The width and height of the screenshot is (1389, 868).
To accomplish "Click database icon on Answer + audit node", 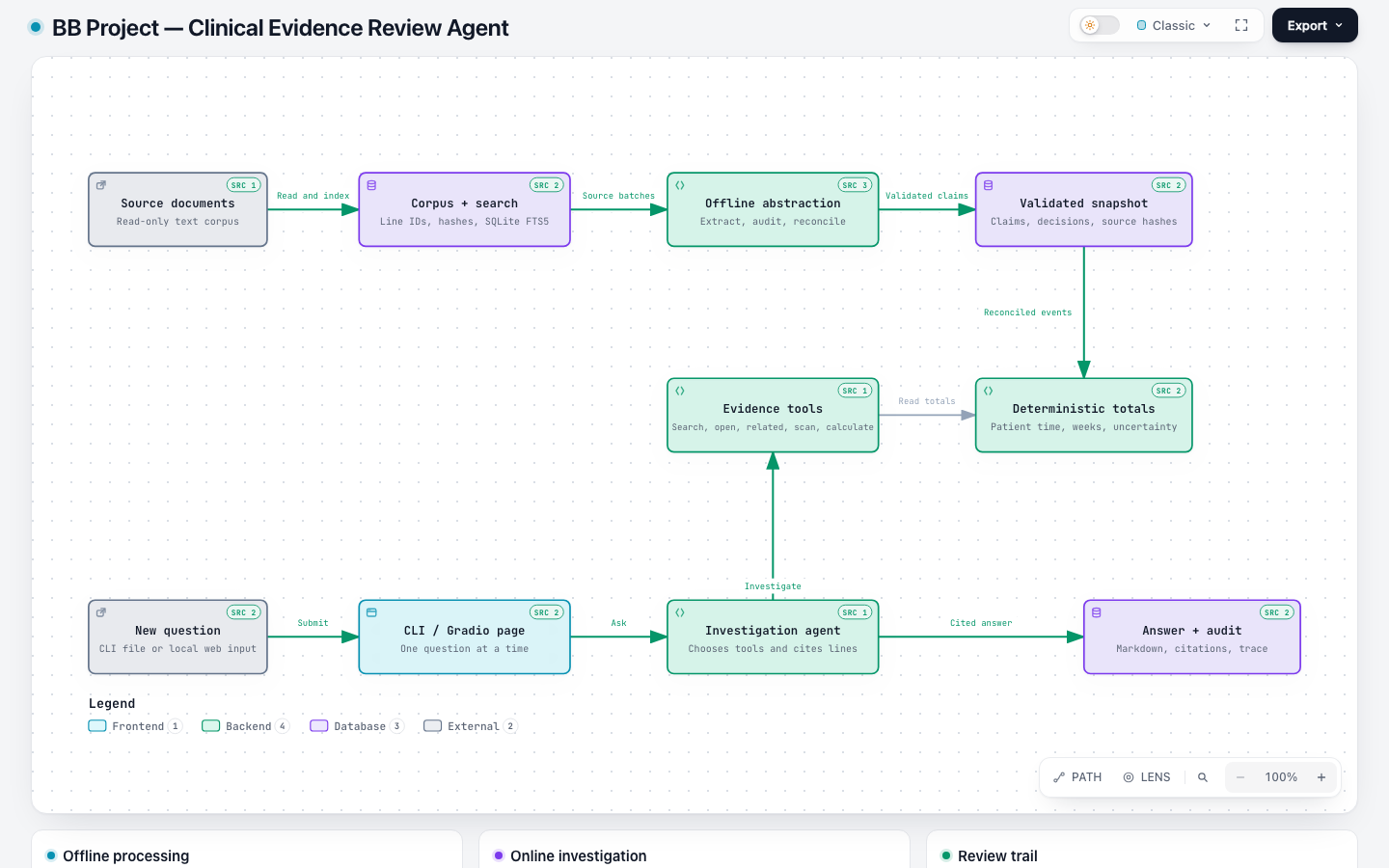I will pyautogui.click(x=1096, y=612).
